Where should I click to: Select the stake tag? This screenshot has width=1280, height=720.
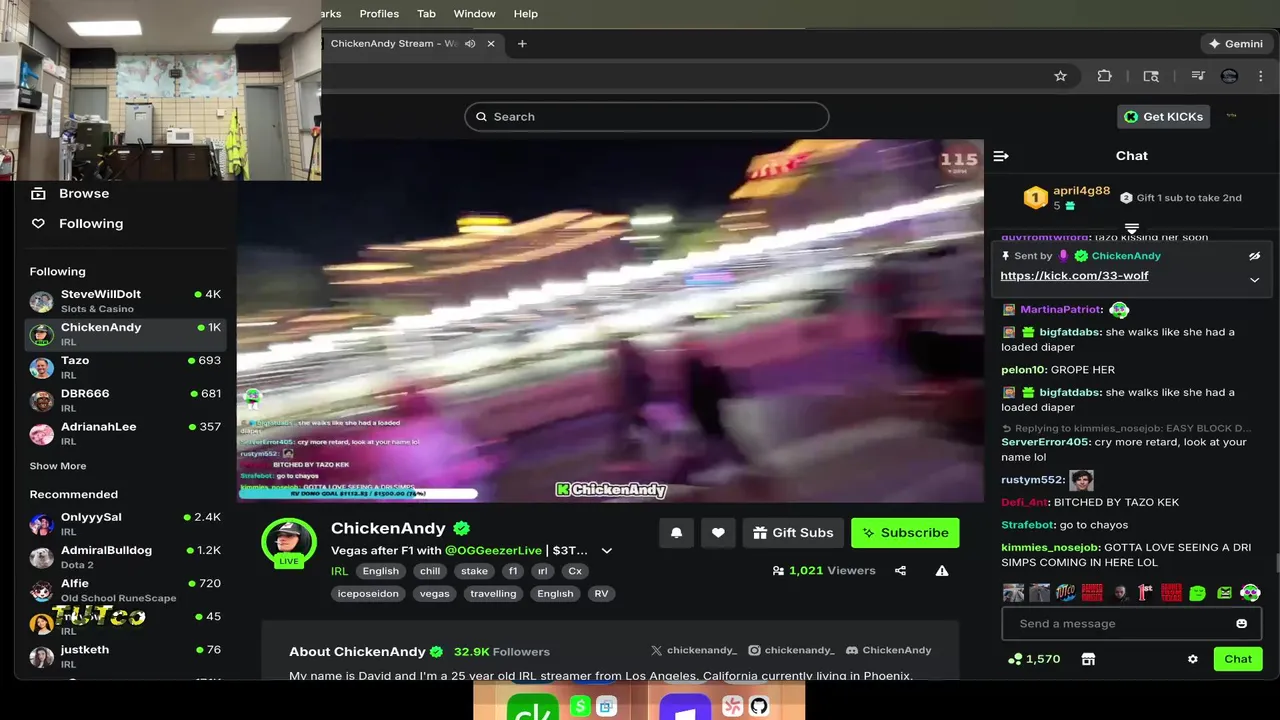(x=474, y=571)
